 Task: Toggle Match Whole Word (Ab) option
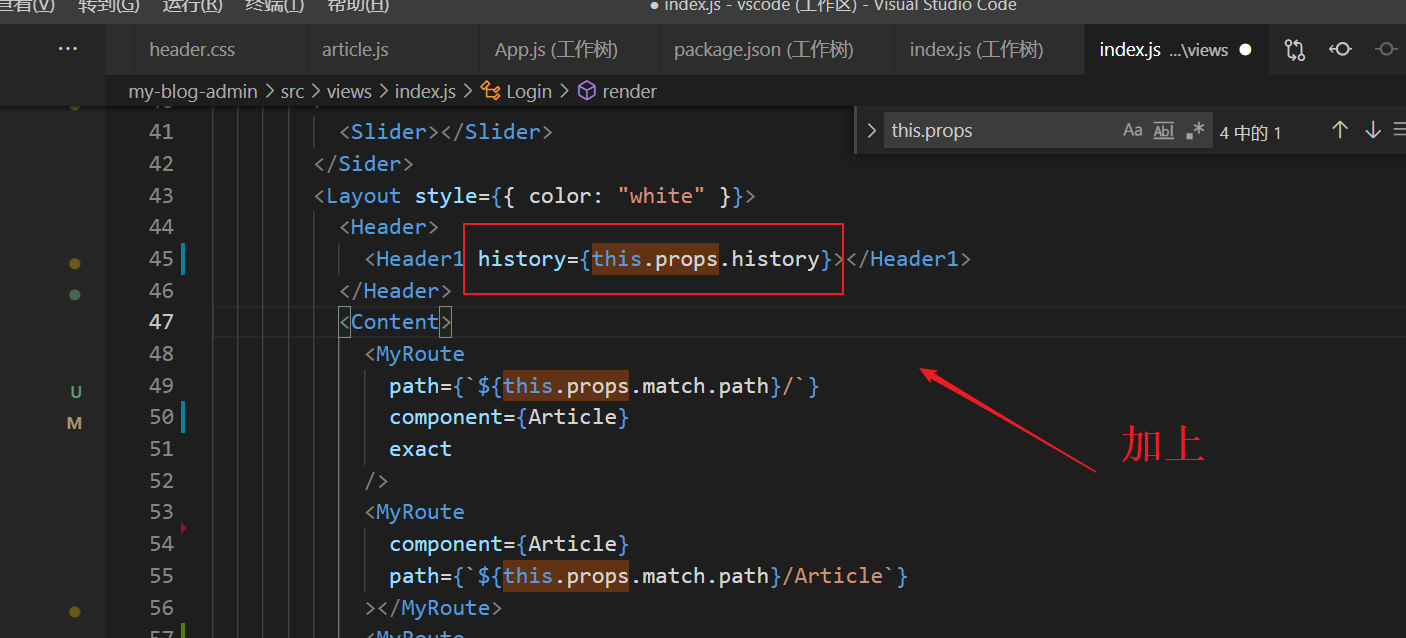[1164, 130]
